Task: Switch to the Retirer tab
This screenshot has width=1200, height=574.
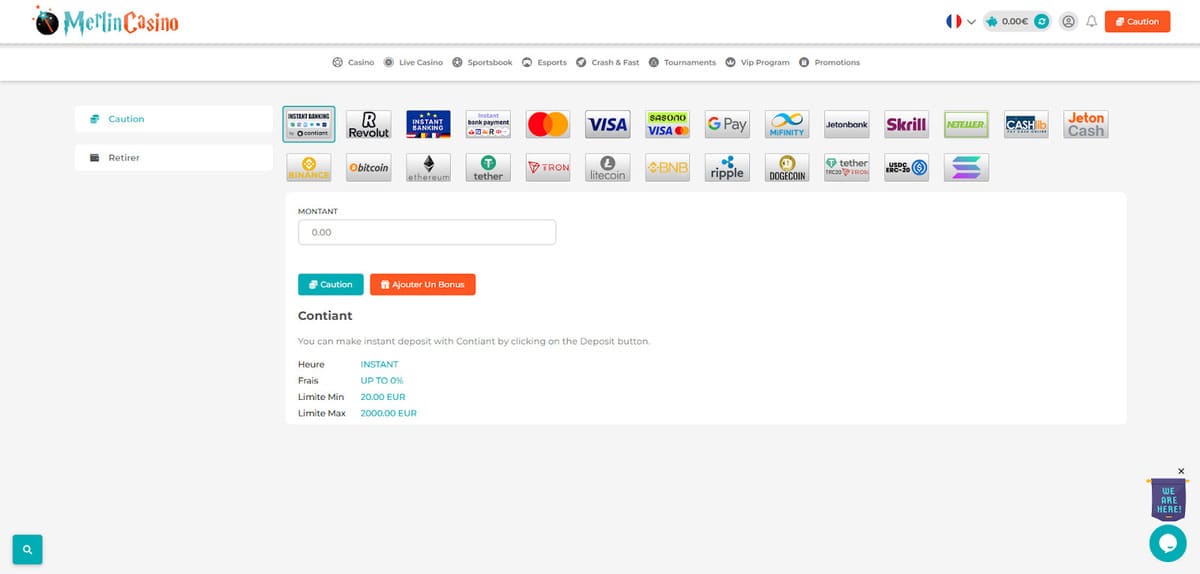Action: 173,158
